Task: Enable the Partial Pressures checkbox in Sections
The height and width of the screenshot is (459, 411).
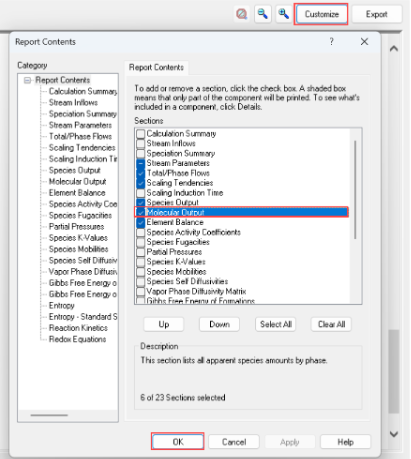Action: pos(141,252)
